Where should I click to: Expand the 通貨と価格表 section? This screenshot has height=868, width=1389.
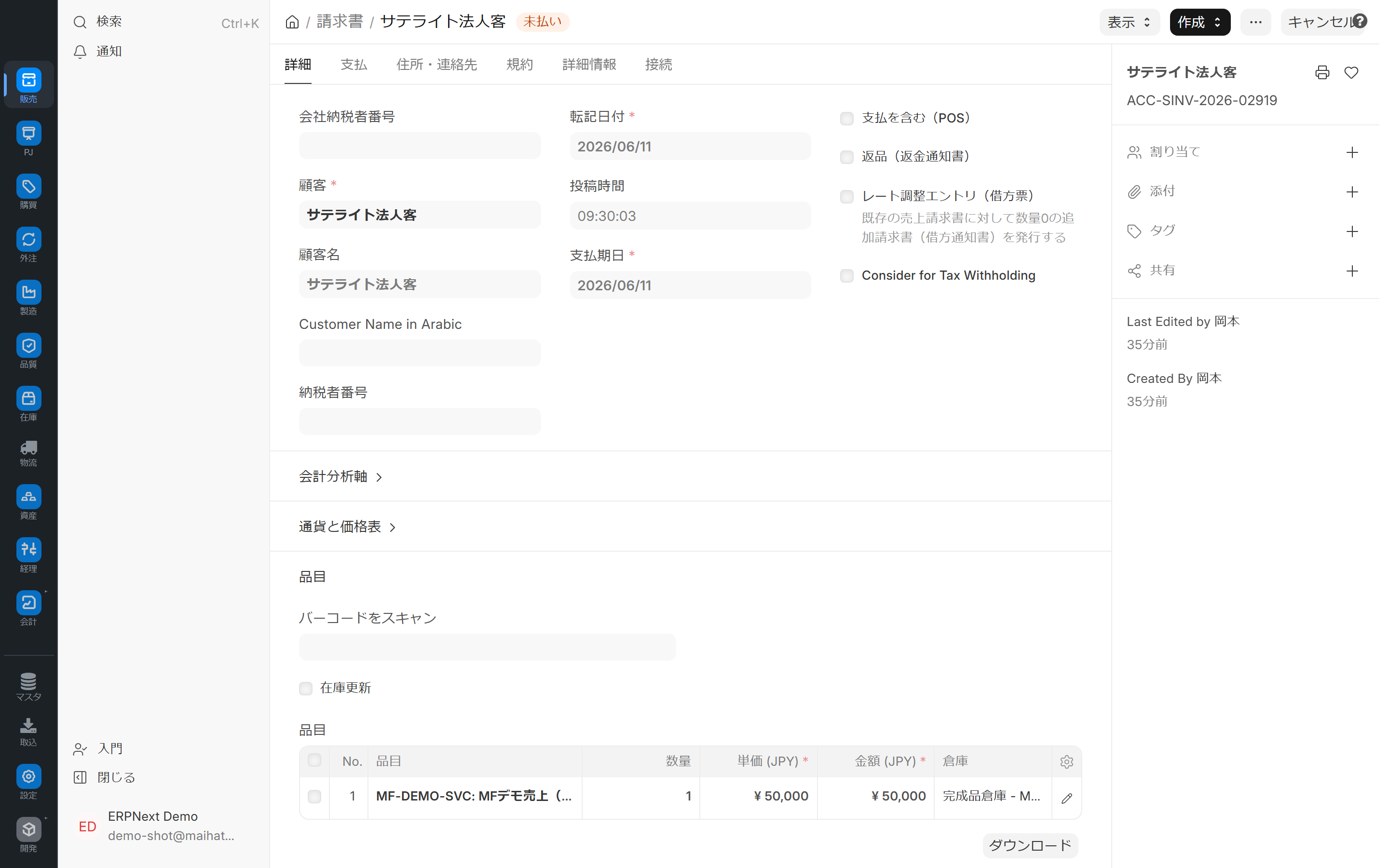(x=348, y=527)
